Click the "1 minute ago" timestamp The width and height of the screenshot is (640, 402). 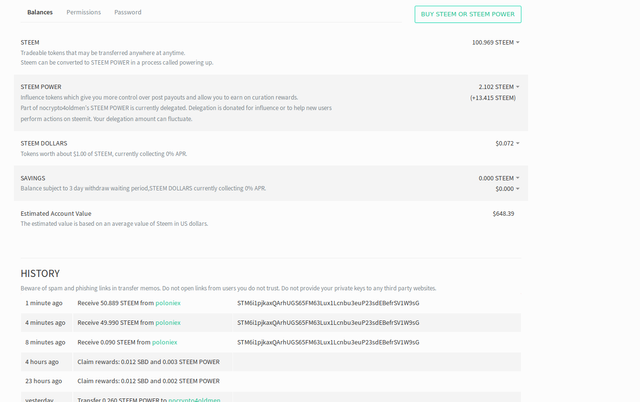[44, 303]
